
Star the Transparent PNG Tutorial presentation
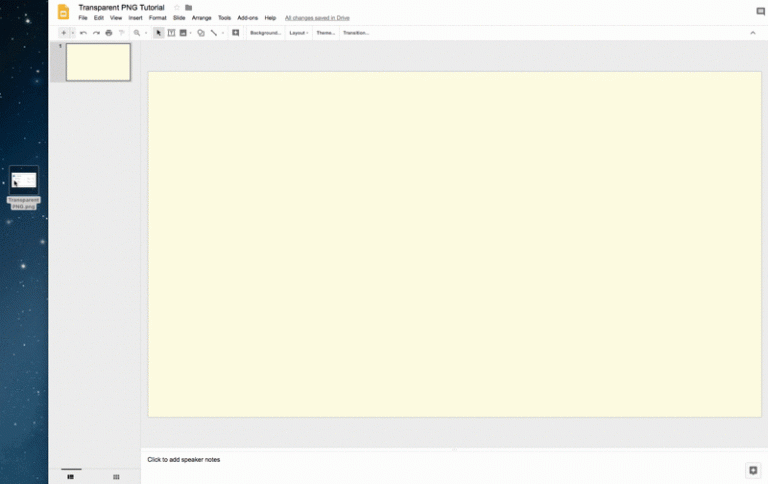pyautogui.click(x=177, y=7)
